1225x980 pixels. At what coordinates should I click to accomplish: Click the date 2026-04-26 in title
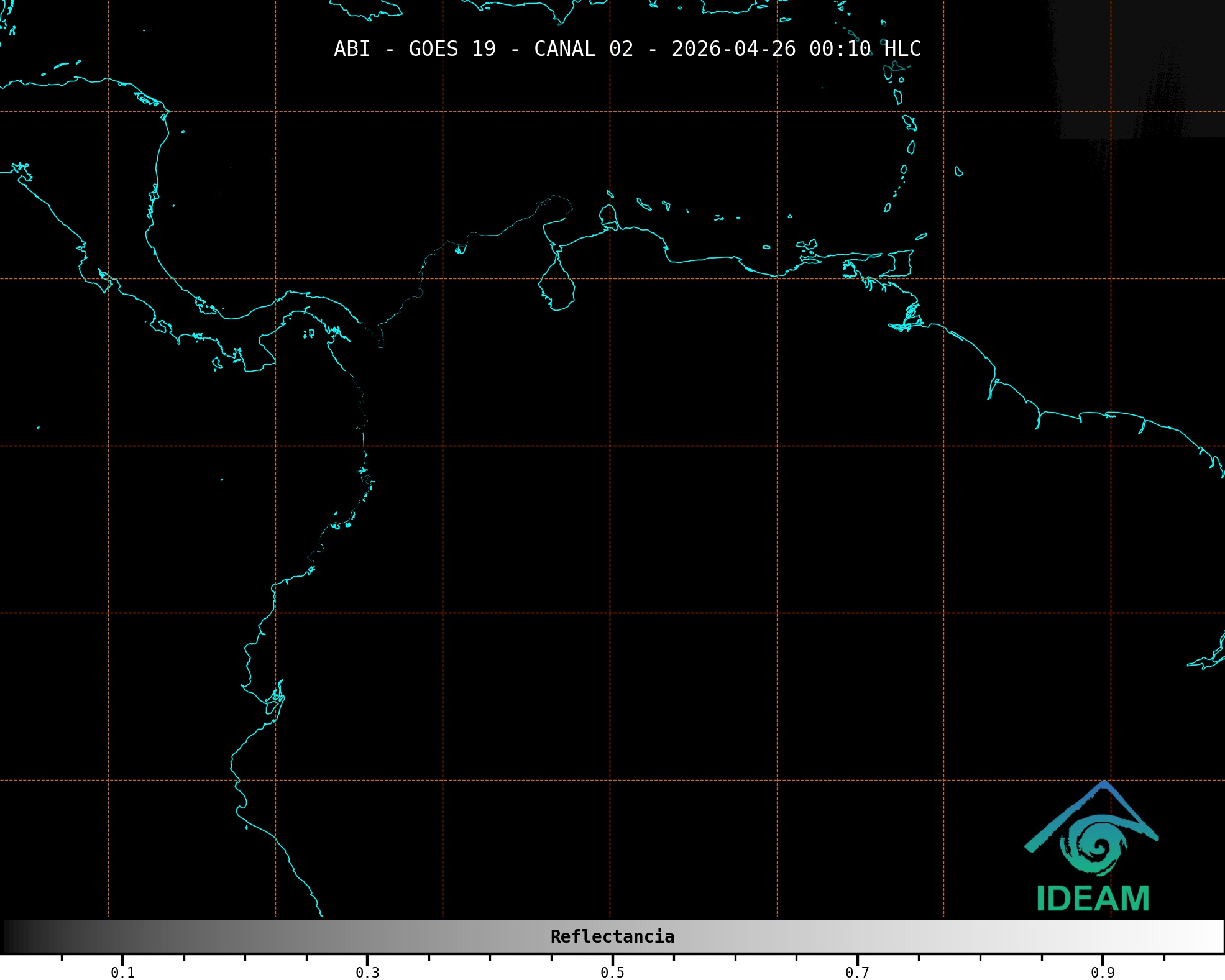733,49
